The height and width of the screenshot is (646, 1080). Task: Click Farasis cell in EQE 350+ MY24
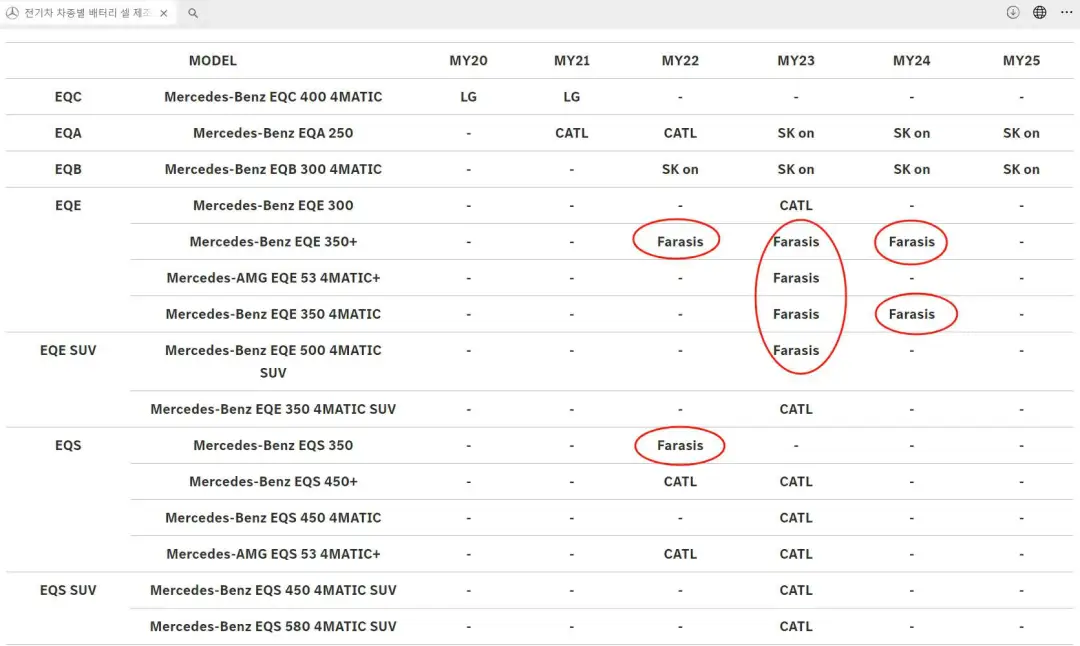[911, 242]
